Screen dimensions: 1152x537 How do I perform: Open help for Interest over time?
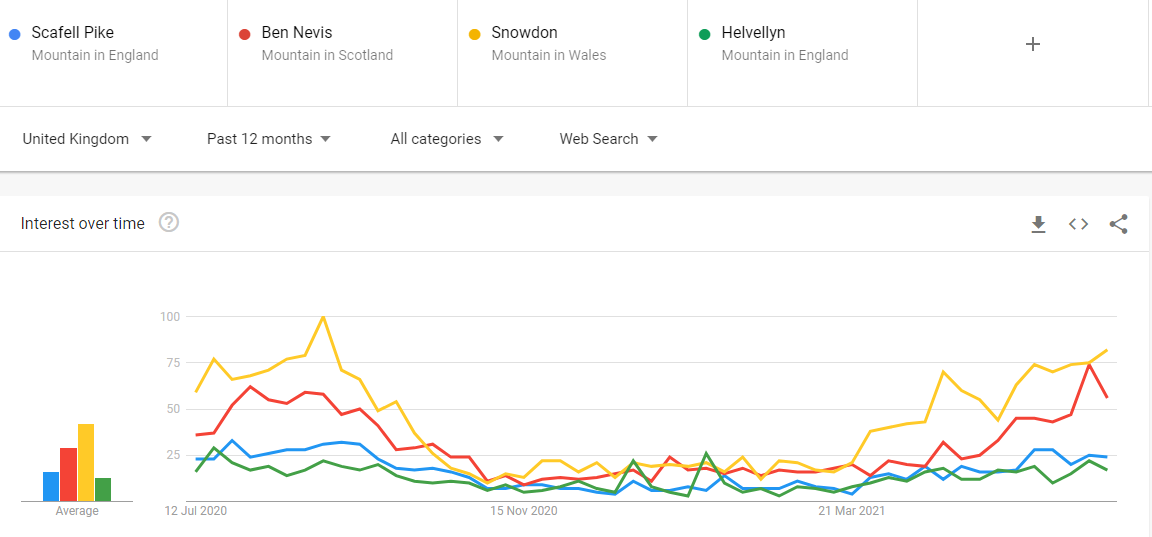click(169, 223)
